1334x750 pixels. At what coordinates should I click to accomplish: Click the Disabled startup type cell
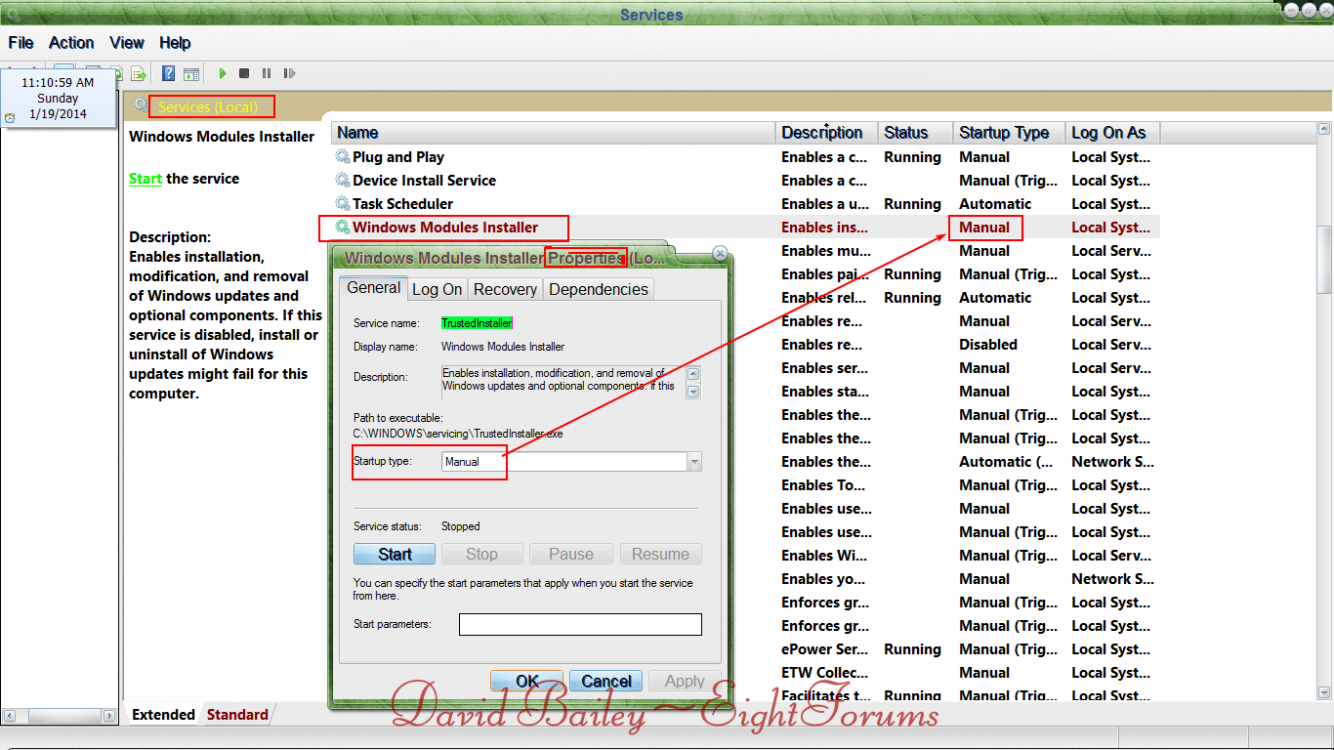point(988,344)
